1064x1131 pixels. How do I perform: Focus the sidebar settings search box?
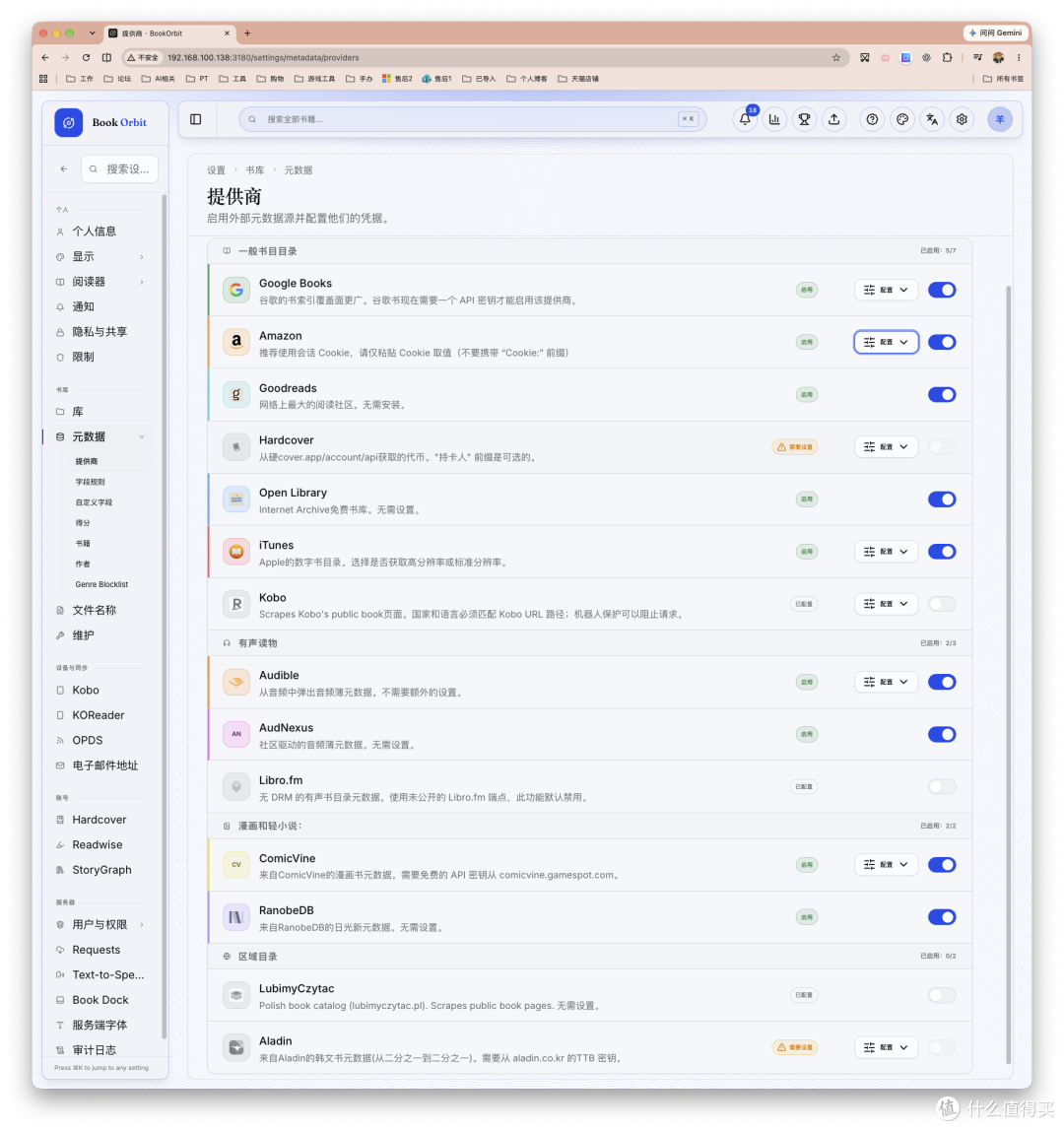pyautogui.click(x=120, y=168)
